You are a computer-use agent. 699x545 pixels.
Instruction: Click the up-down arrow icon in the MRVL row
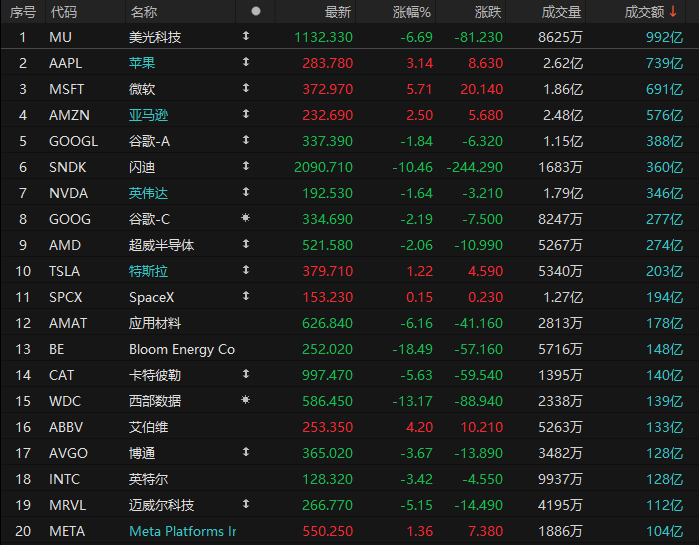point(246,504)
